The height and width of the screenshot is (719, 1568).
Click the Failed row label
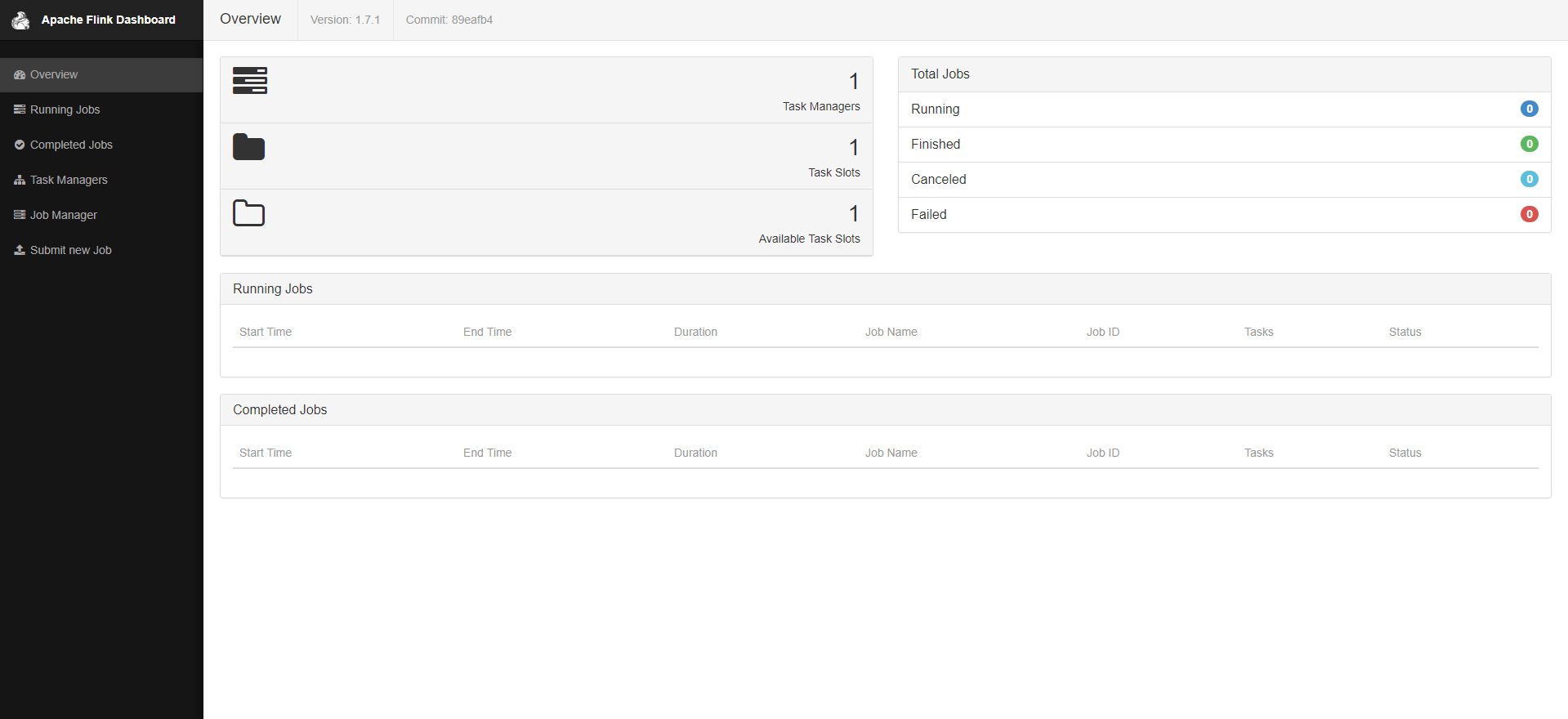(x=928, y=215)
